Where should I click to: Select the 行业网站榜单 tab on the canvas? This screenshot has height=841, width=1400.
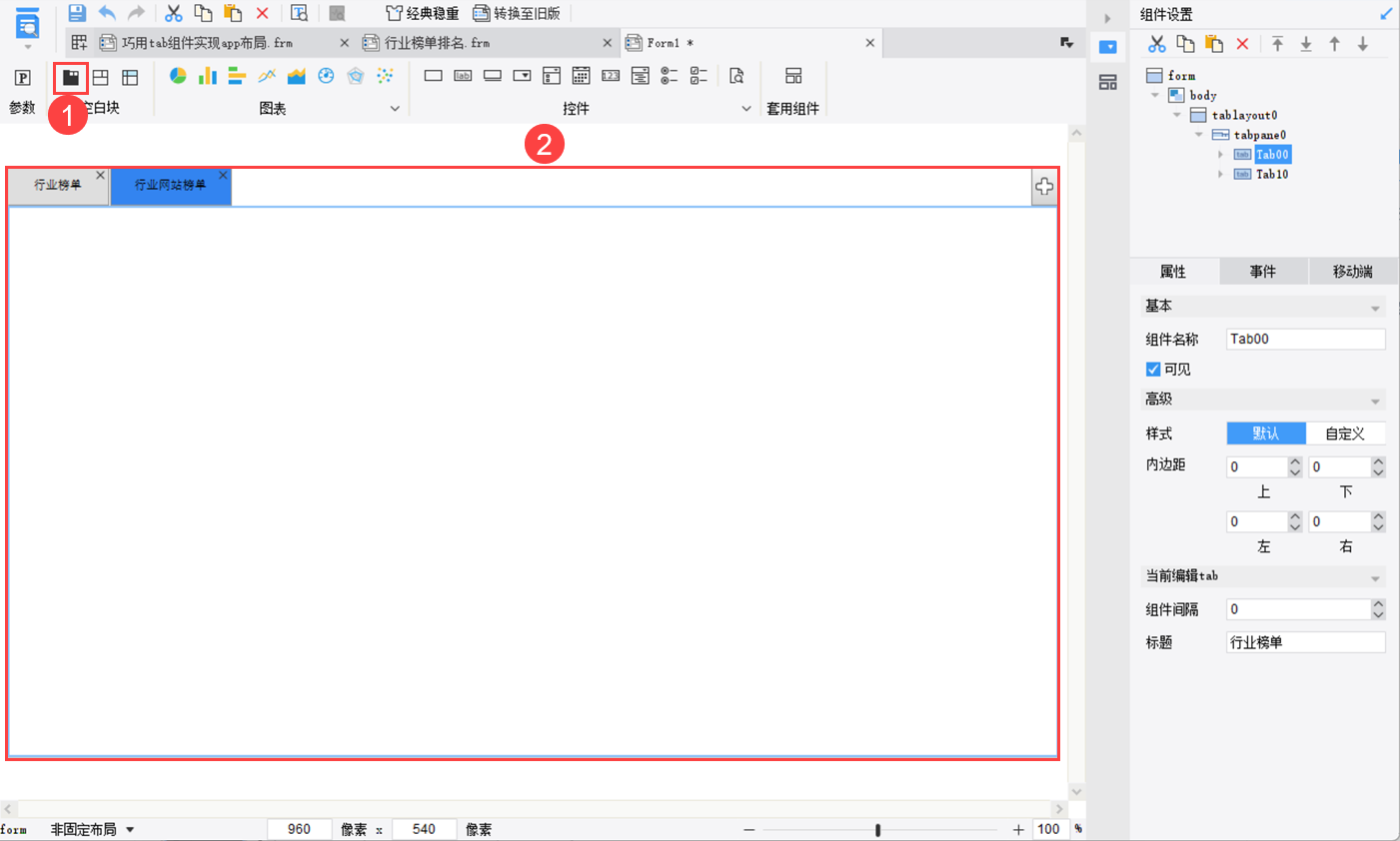171,186
